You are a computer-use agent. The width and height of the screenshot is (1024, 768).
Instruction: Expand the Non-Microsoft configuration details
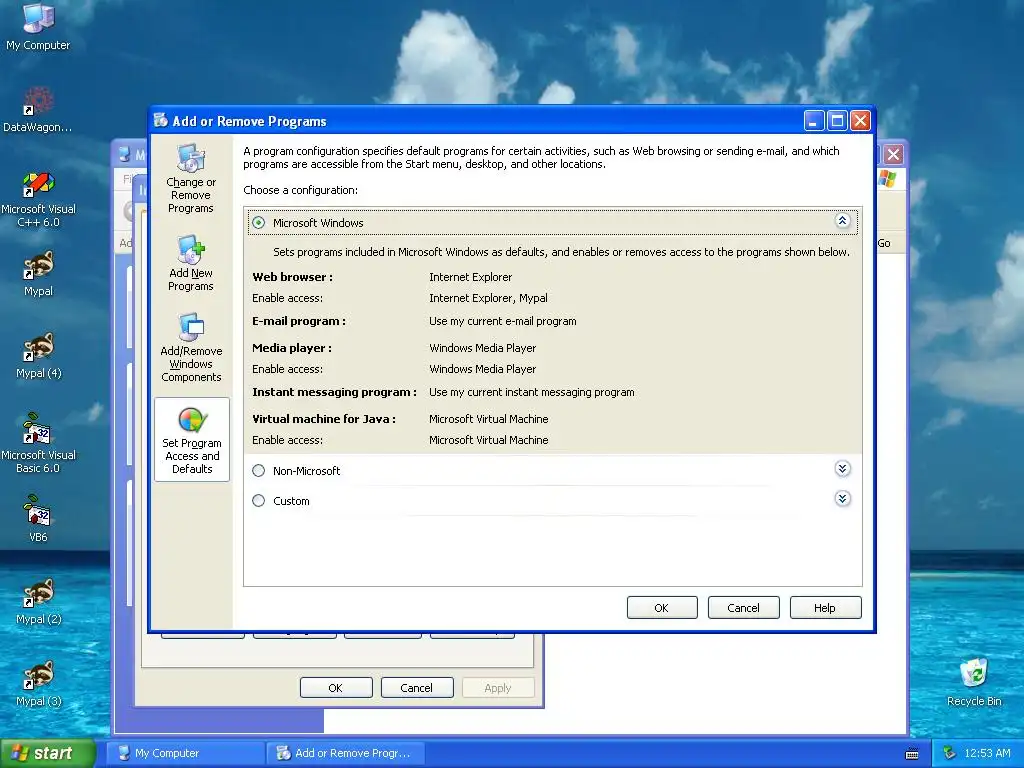click(x=842, y=468)
